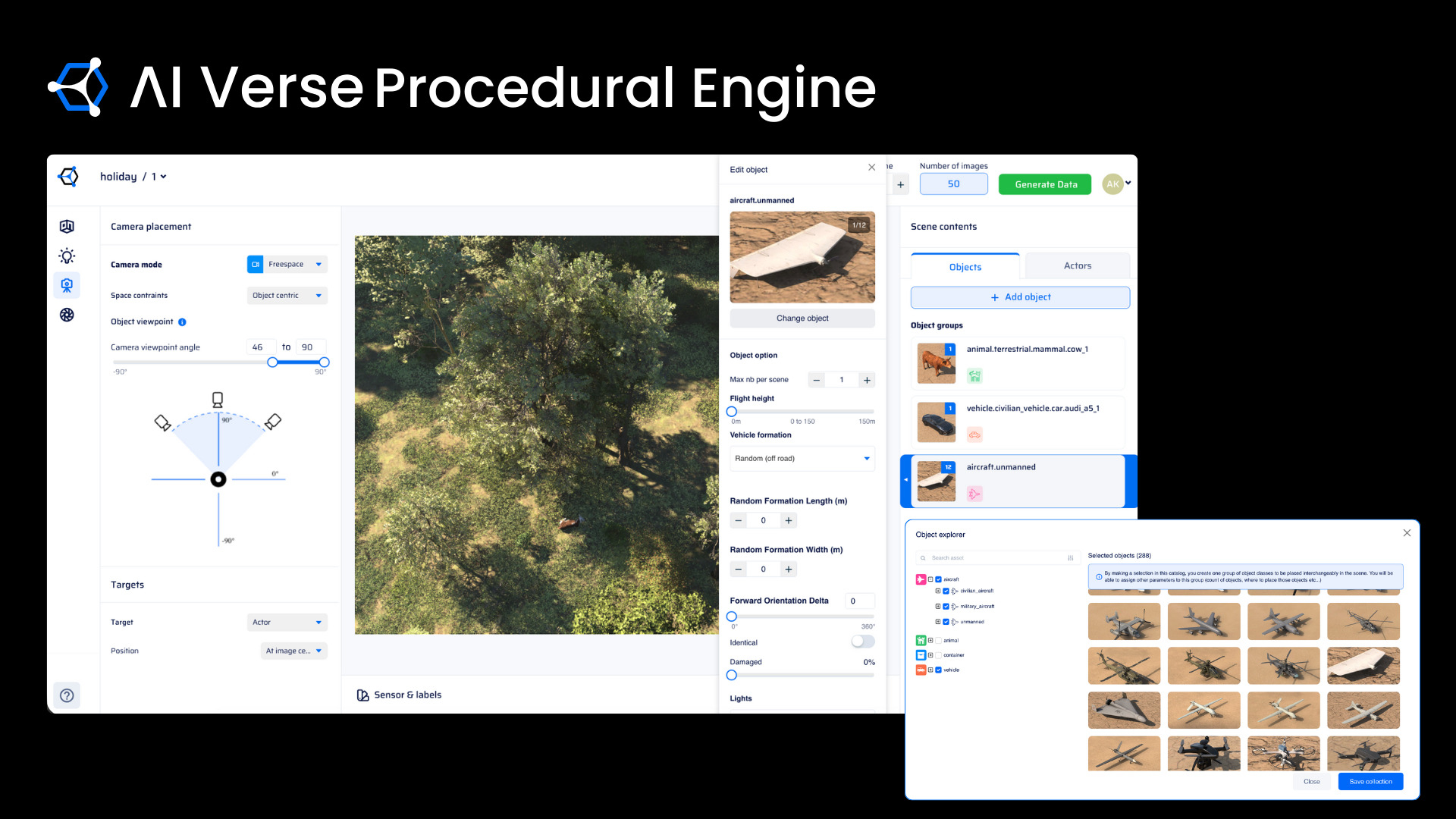
Task: Select the aperture render icon in the sidebar
Action: tap(67, 315)
